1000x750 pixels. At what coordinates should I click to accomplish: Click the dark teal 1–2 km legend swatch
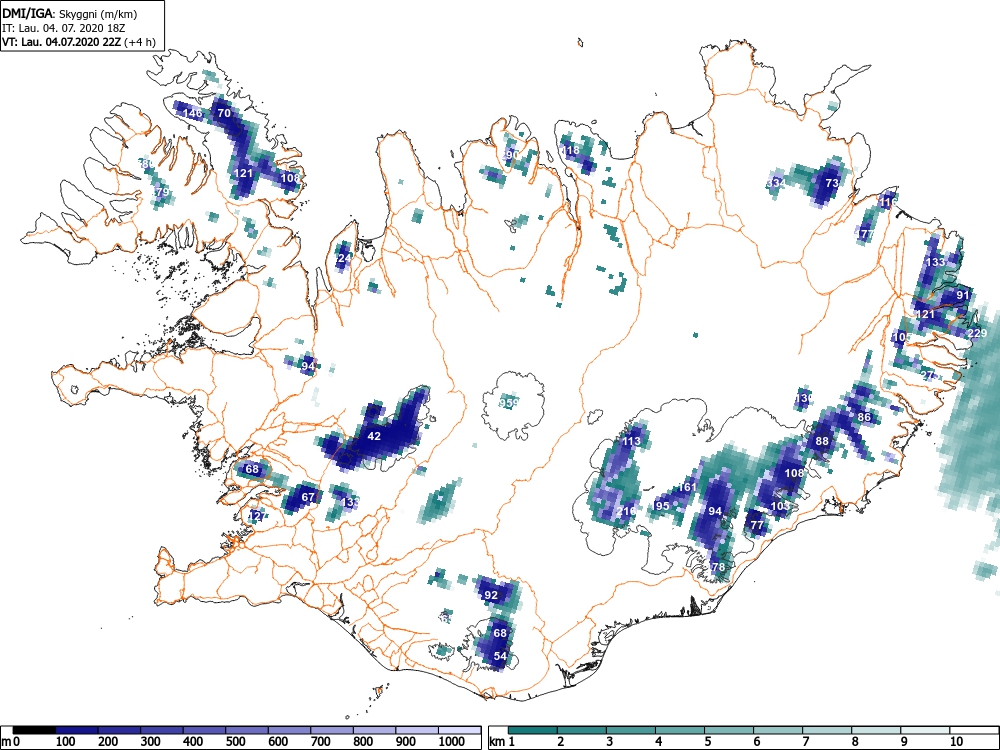[x=533, y=730]
